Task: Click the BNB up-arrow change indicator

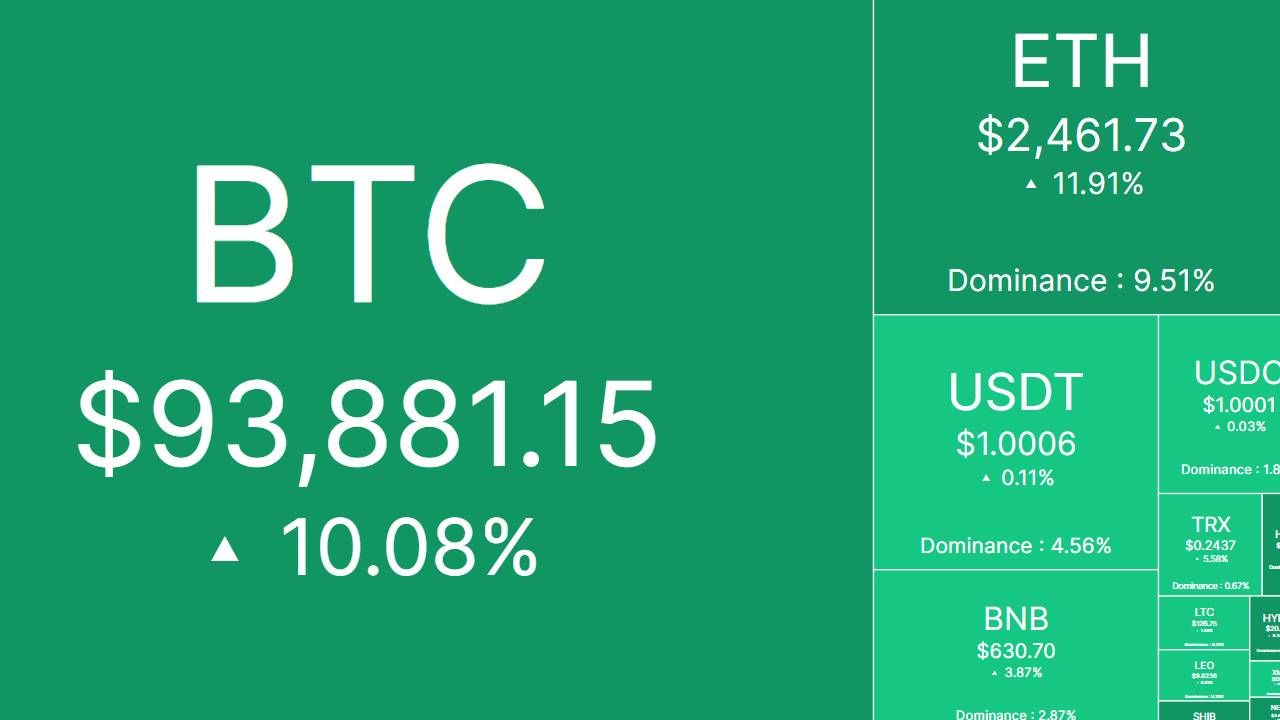Action: click(994, 673)
